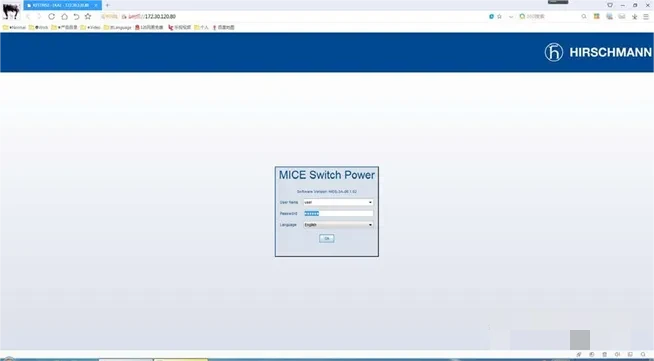Open the Language dropdown set to English
The image size is (654, 361).
point(338,225)
